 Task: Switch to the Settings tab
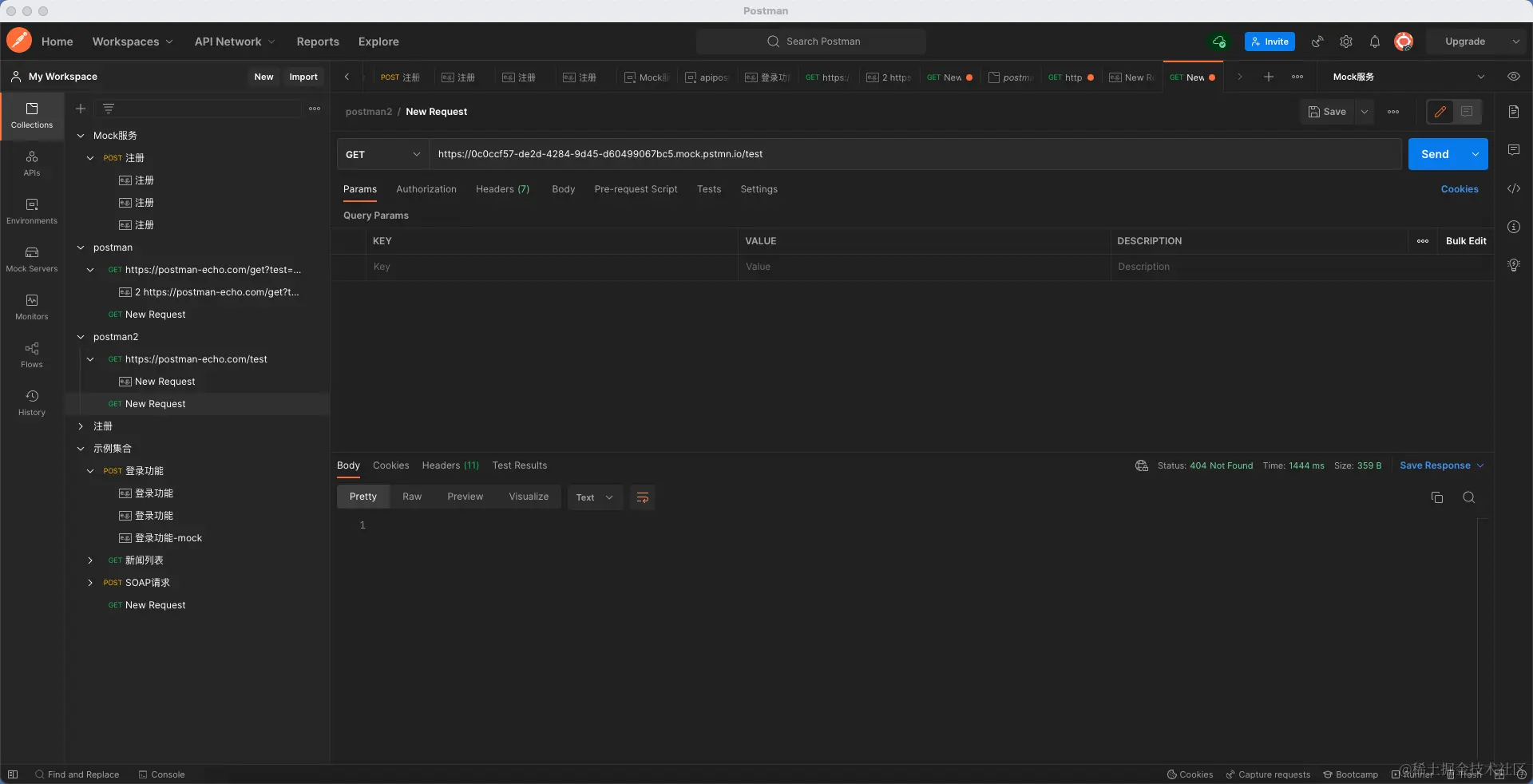pyautogui.click(x=759, y=189)
